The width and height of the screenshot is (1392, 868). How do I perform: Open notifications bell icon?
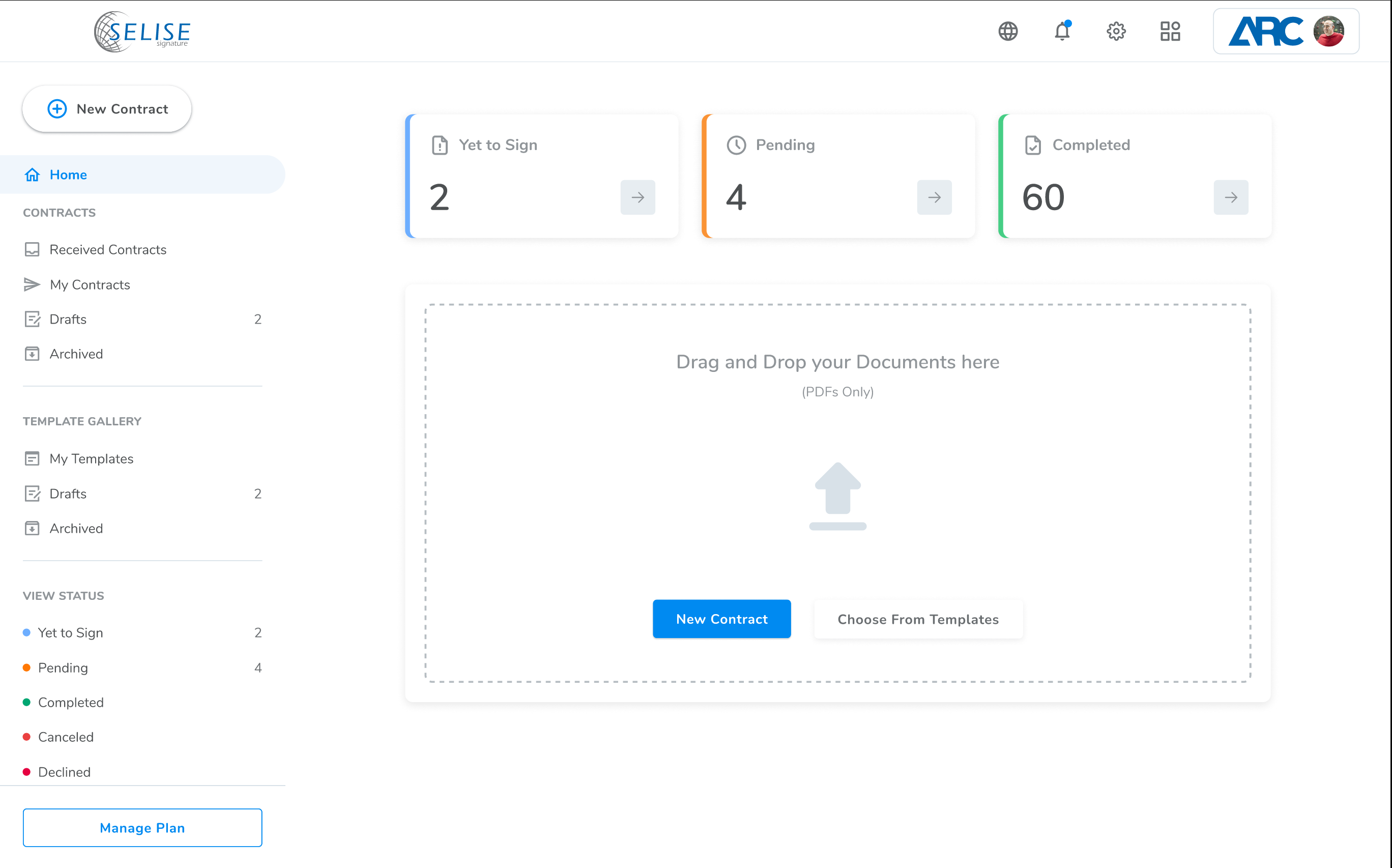pos(1062,31)
